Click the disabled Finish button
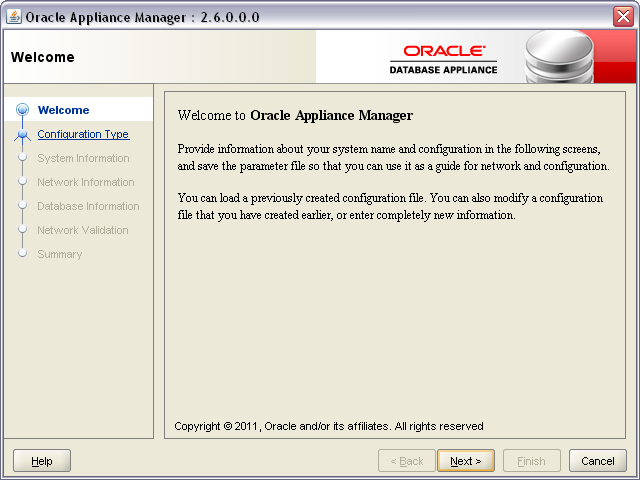Screen dimensions: 640x480 (x=531, y=461)
